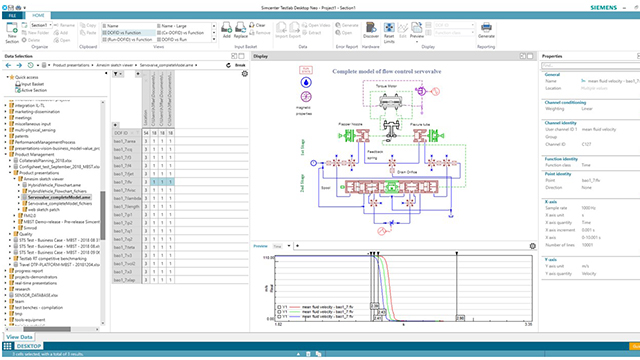Image resolution: width=640 pixels, height=360 pixels.
Task: Click the Clear input basket button
Action: click(257, 25)
